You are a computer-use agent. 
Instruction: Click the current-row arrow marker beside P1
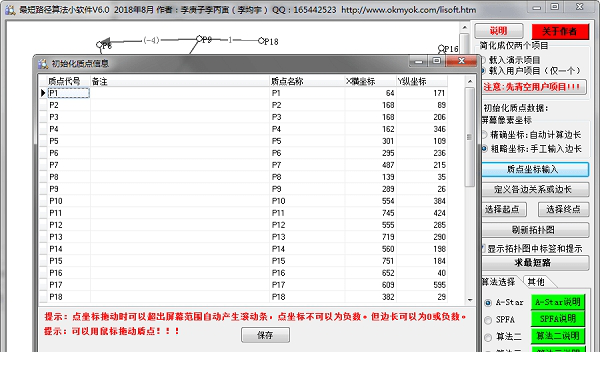click(43, 93)
